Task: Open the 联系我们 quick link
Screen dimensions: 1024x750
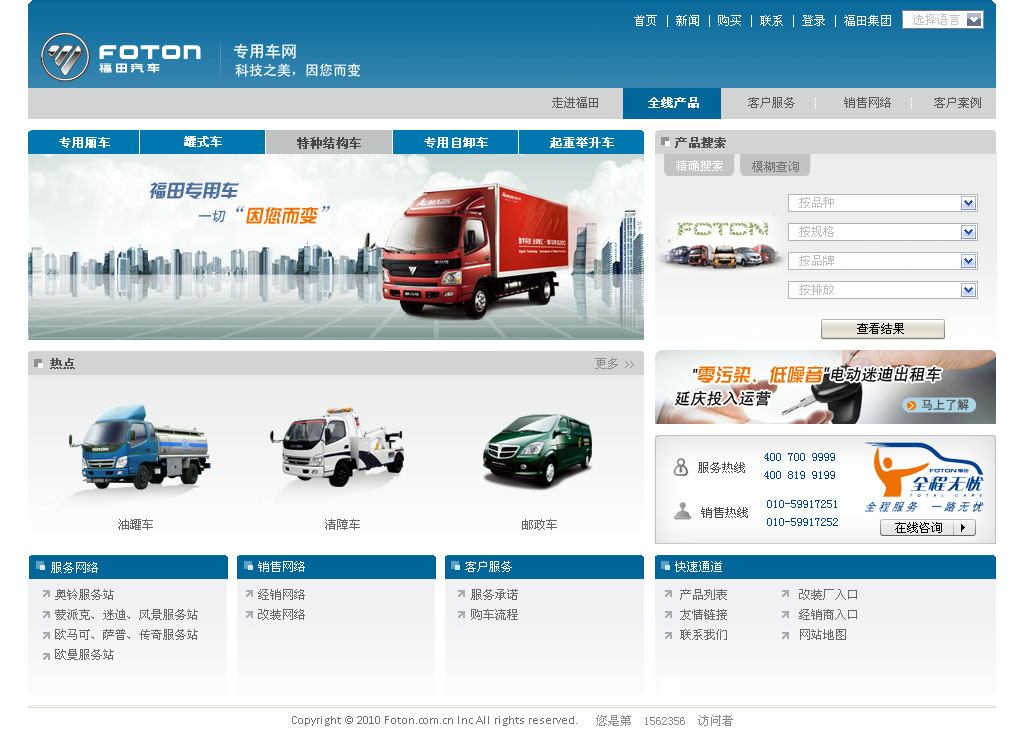Action: coord(703,635)
